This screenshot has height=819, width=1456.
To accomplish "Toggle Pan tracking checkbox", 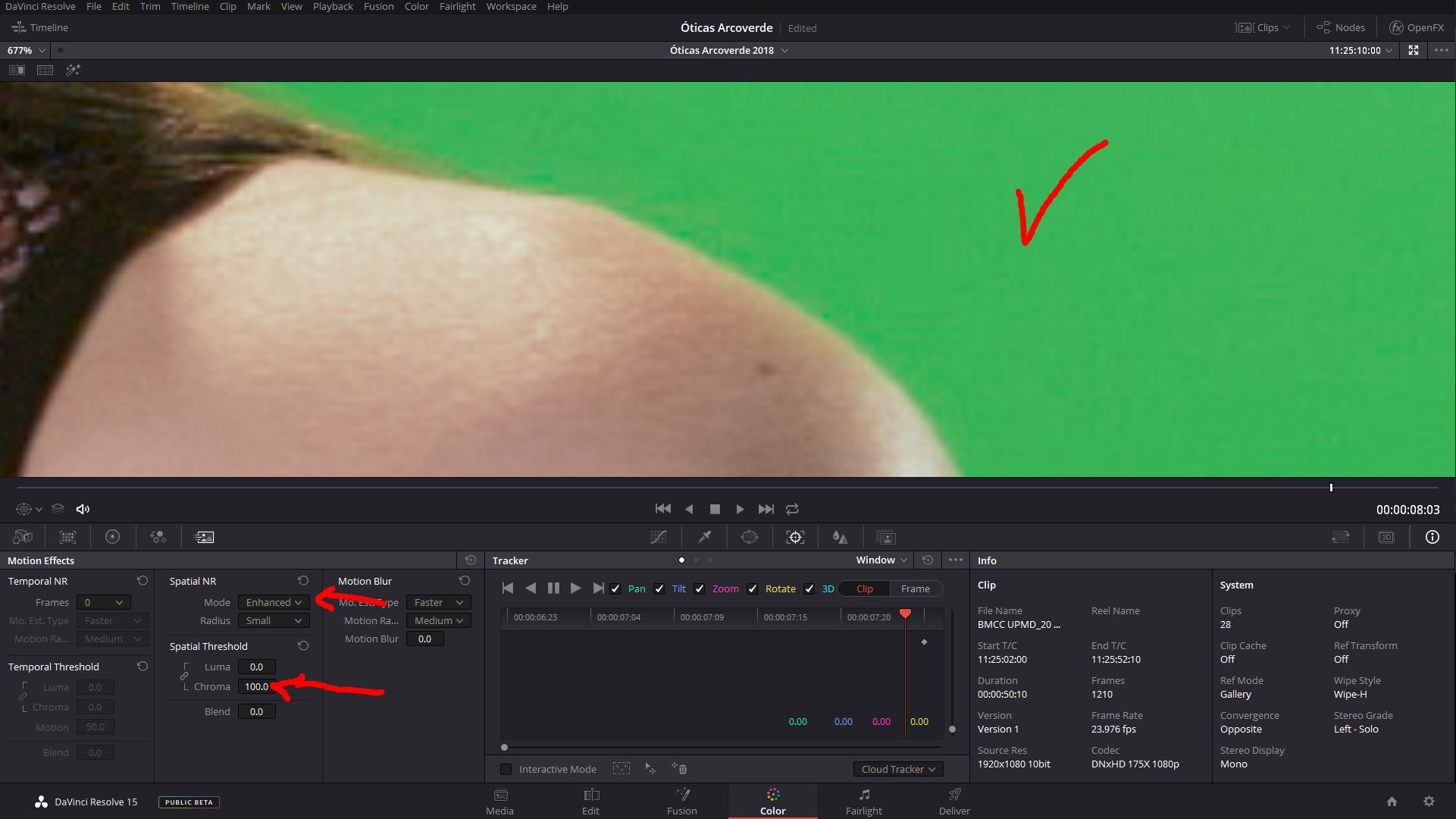I will (615, 588).
